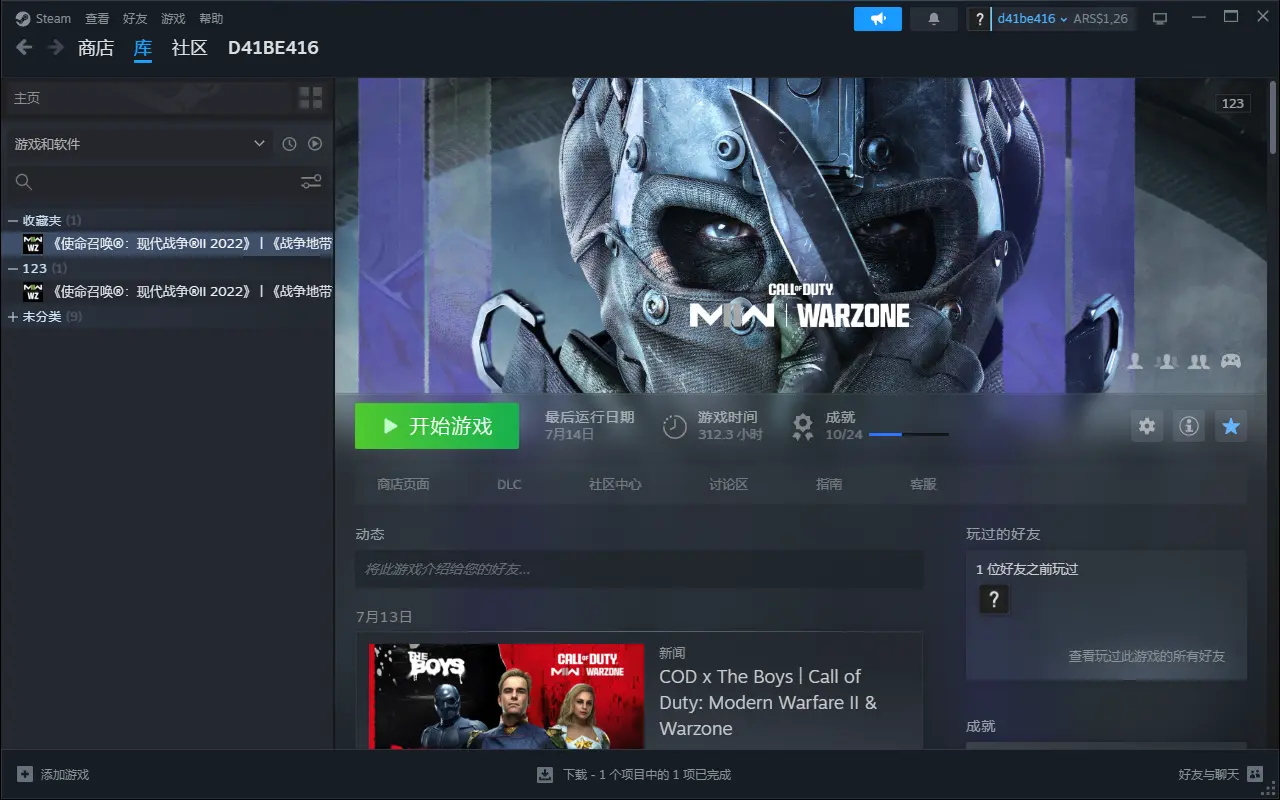The width and height of the screenshot is (1280, 800).
Task: Open the 好友 menu
Action: click(135, 18)
